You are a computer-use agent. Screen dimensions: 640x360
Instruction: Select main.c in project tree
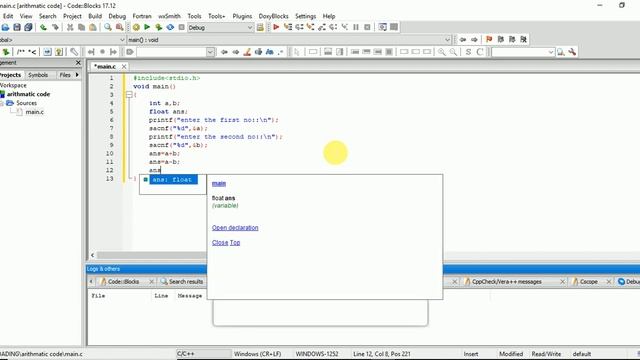point(35,111)
